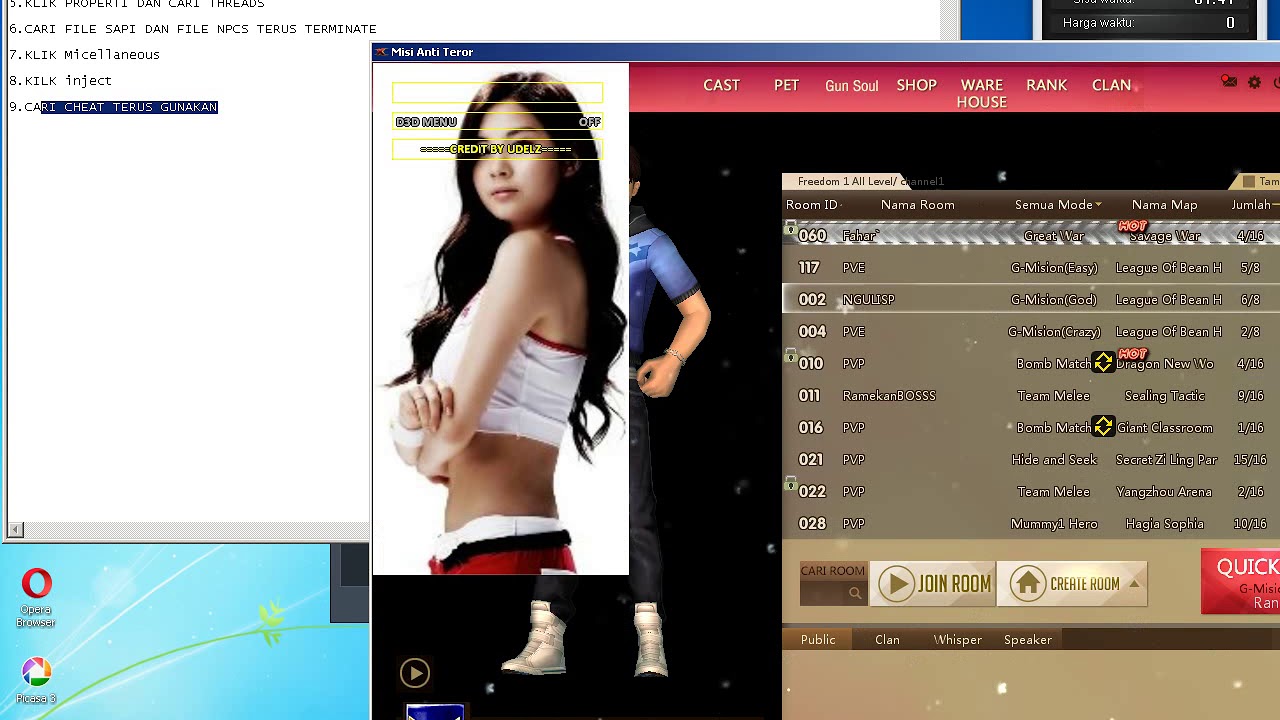Click the lock icon on room 022
The height and width of the screenshot is (720, 1280).
(x=790, y=484)
